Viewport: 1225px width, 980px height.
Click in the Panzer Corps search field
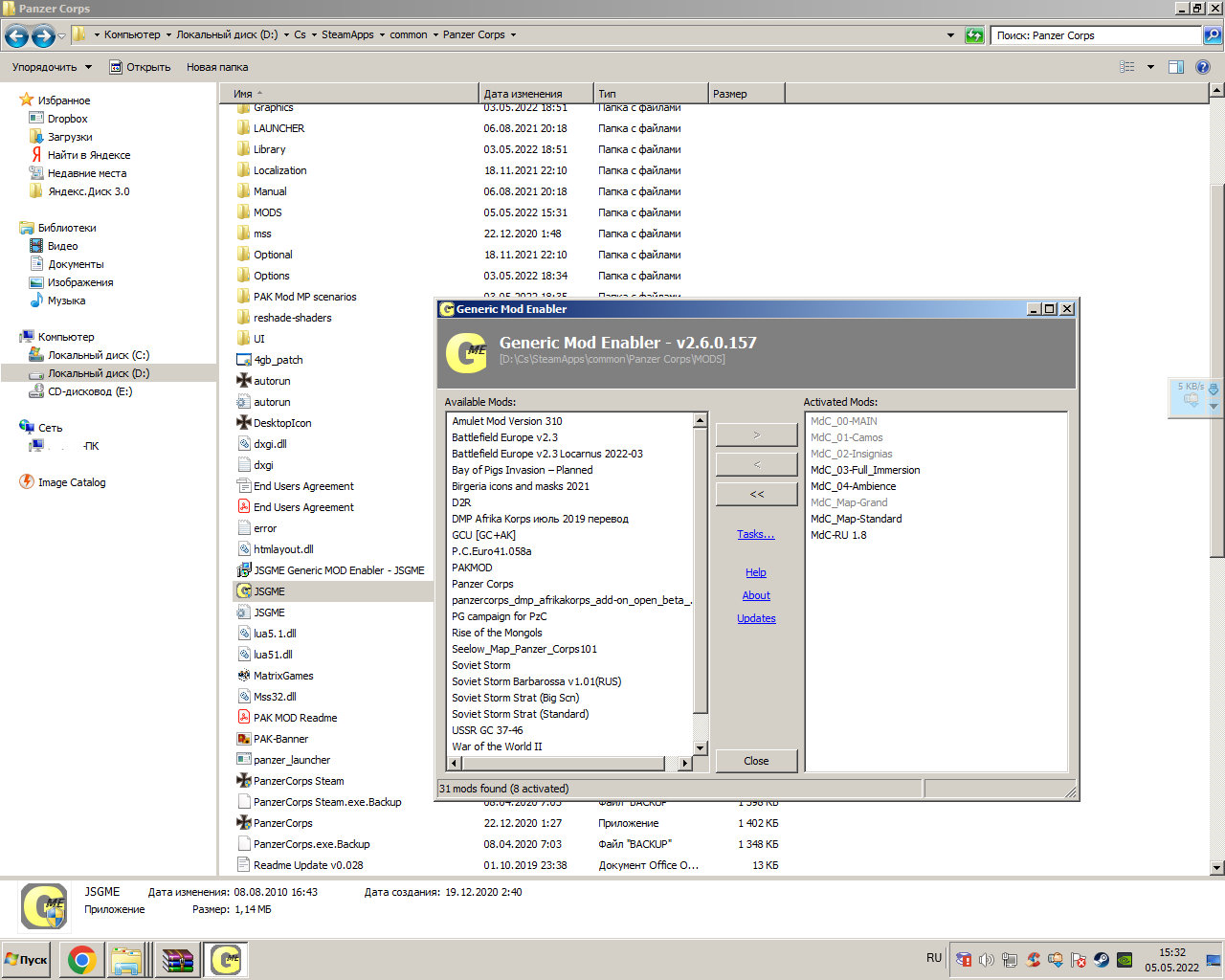[x=1096, y=35]
